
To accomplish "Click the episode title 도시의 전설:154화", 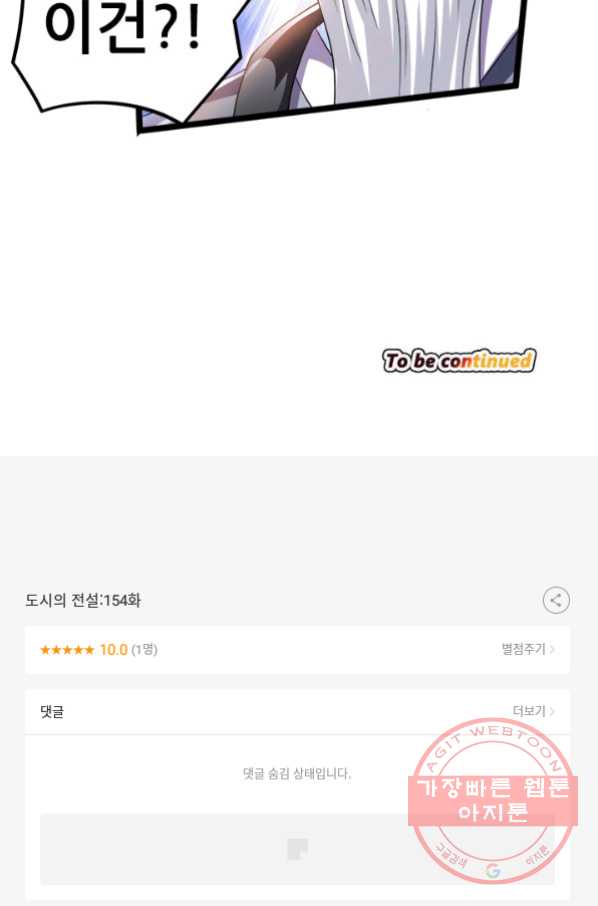I will [x=83, y=600].
